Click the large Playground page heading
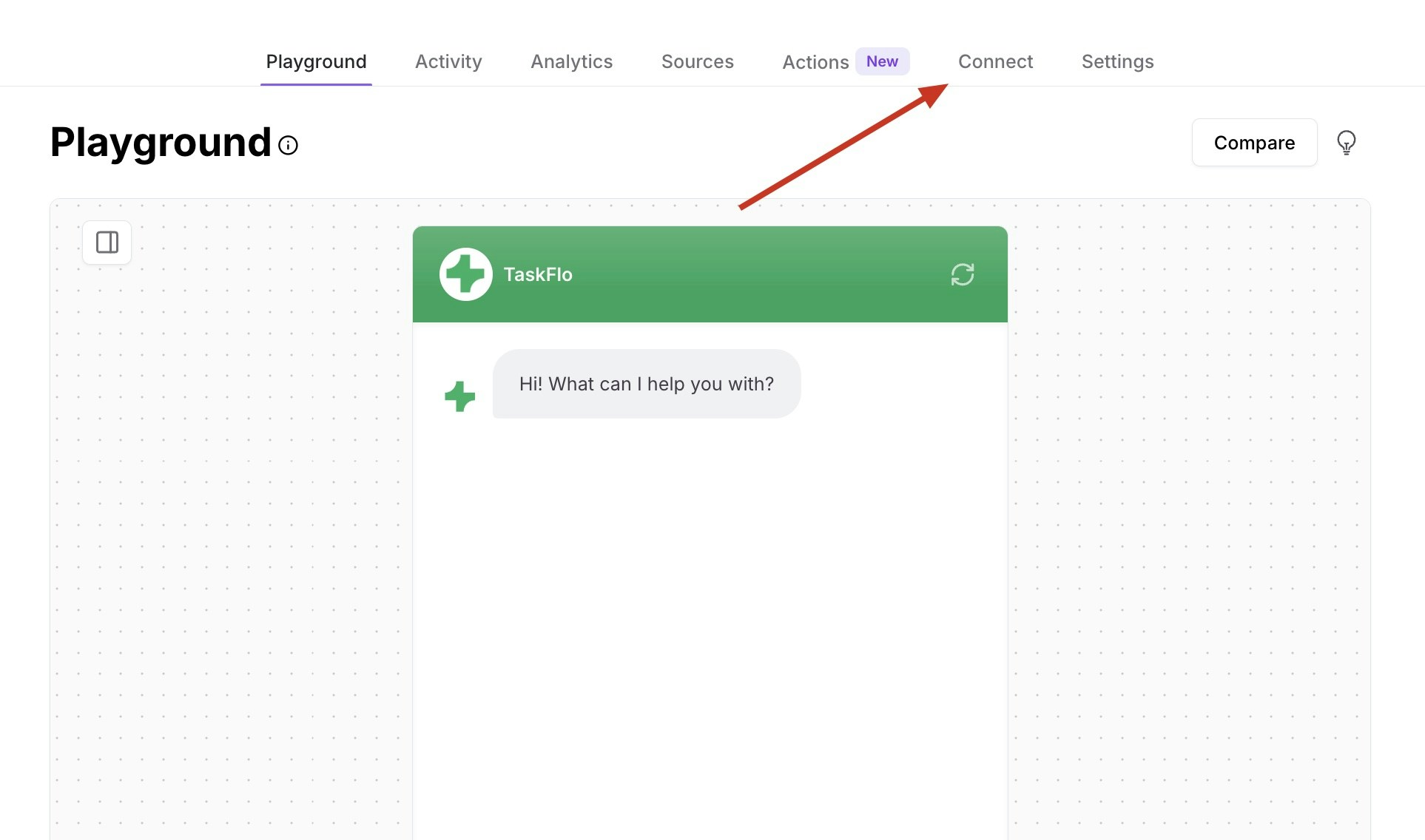 point(161,142)
